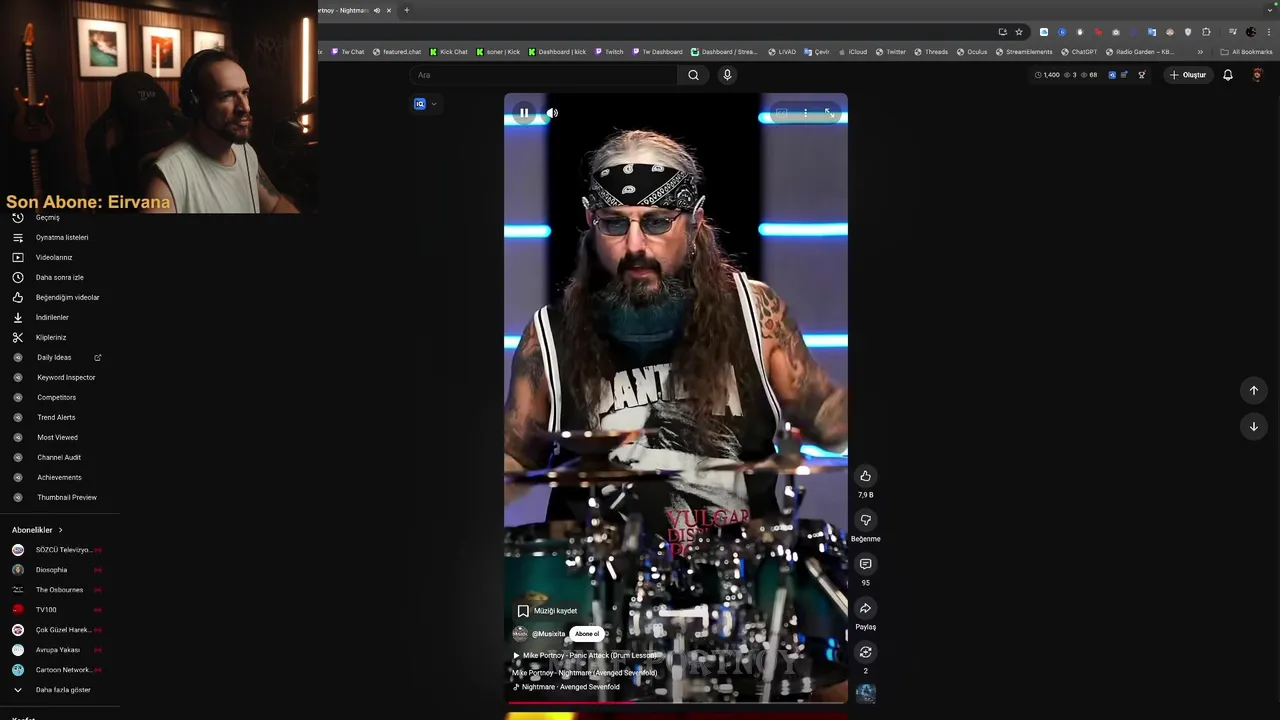Dislike the short (Beğenme)

[x=865, y=520]
